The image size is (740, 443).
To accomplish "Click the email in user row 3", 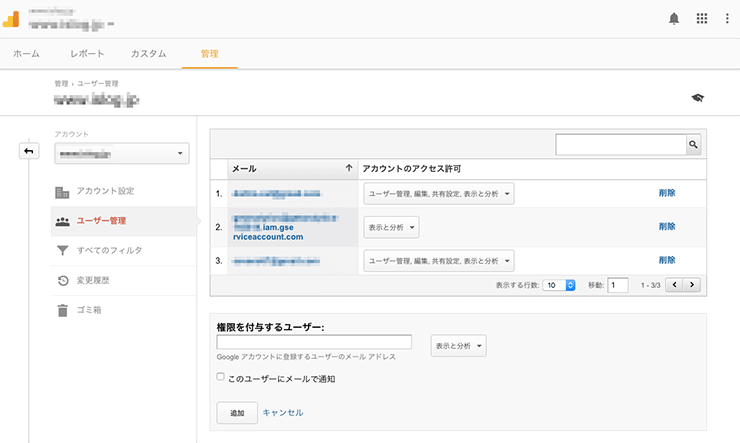I will [277, 261].
